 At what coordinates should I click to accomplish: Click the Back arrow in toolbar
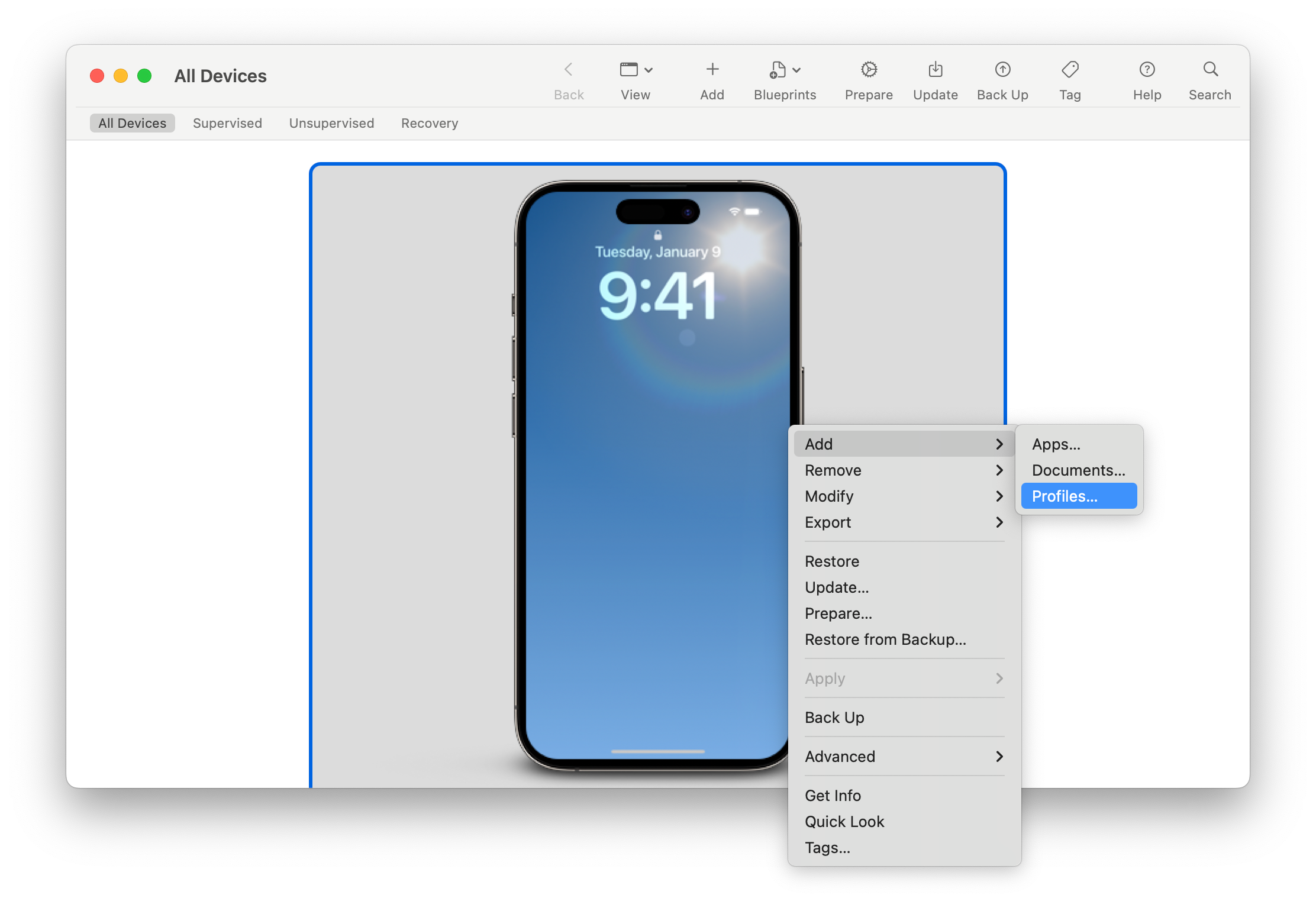click(568, 70)
